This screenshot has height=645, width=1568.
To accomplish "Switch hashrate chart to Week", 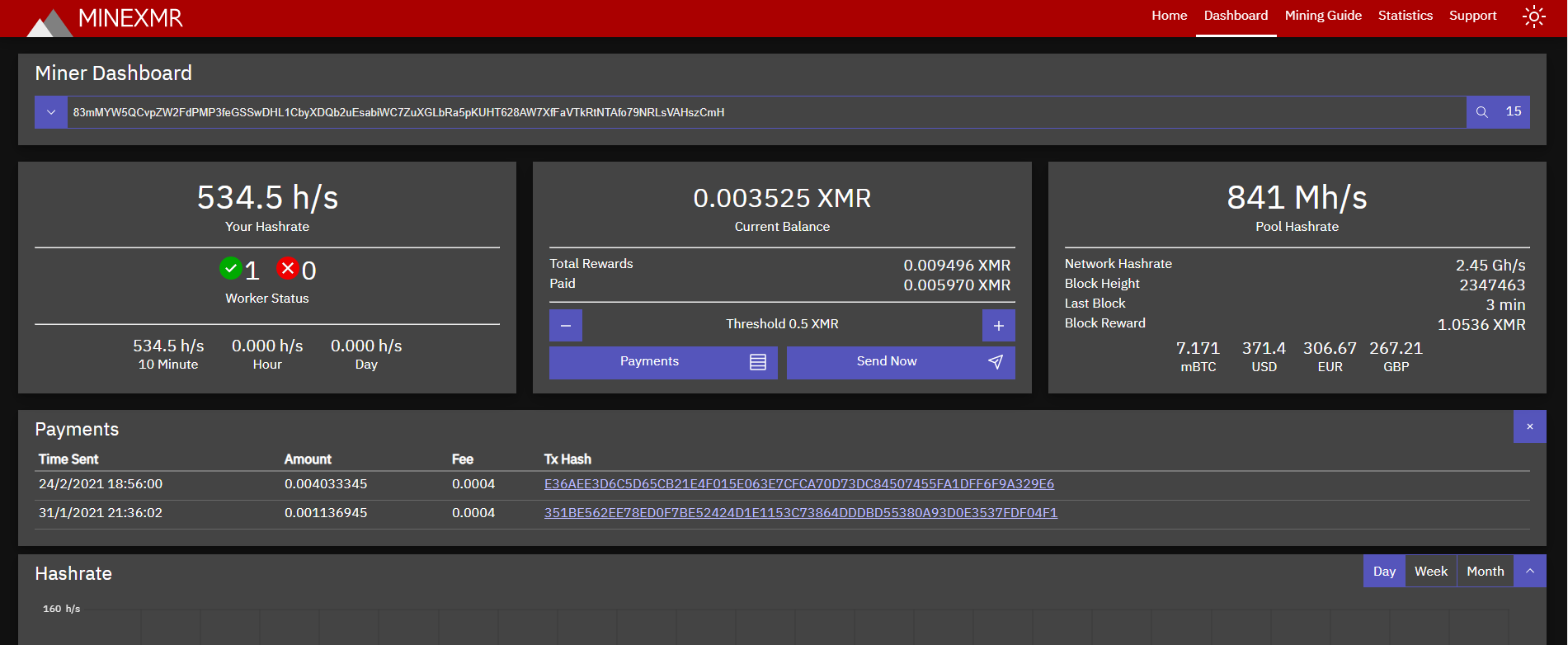I will (x=1430, y=571).
